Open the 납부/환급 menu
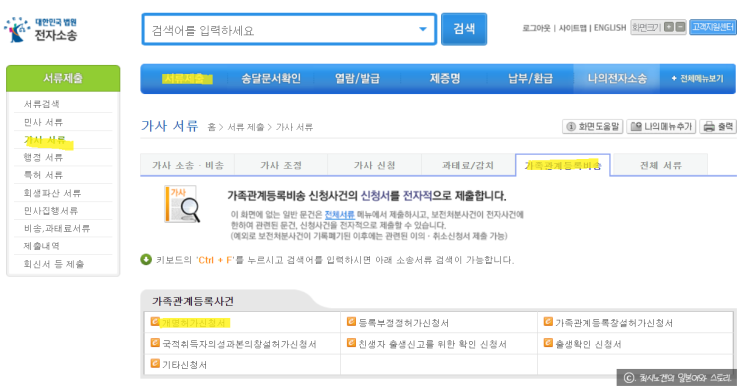 click(x=530, y=78)
